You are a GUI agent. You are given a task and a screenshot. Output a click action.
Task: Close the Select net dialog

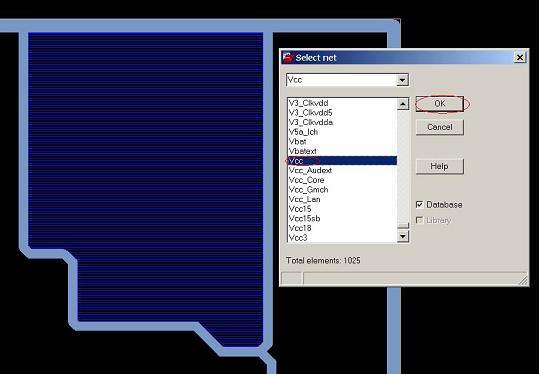pyautogui.click(x=520, y=57)
